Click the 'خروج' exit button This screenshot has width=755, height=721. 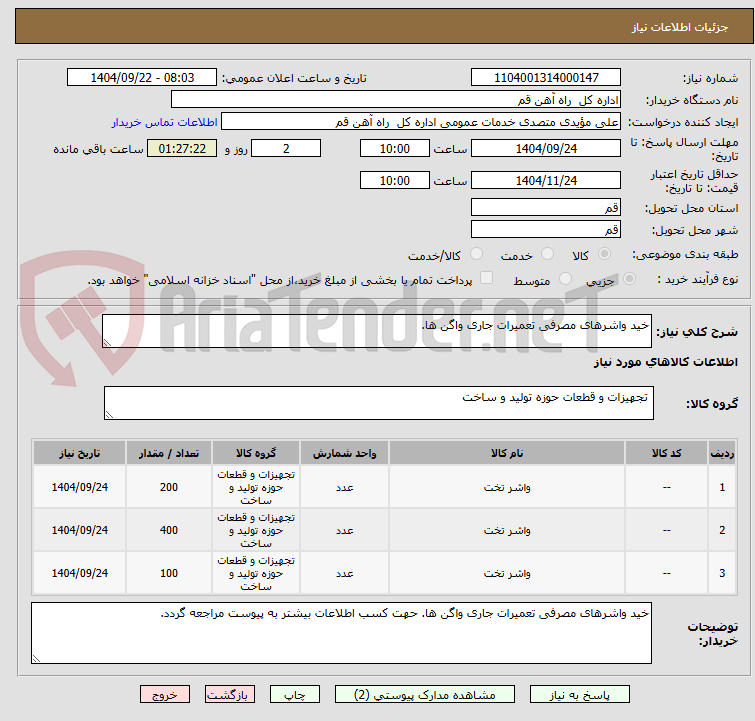click(165, 694)
